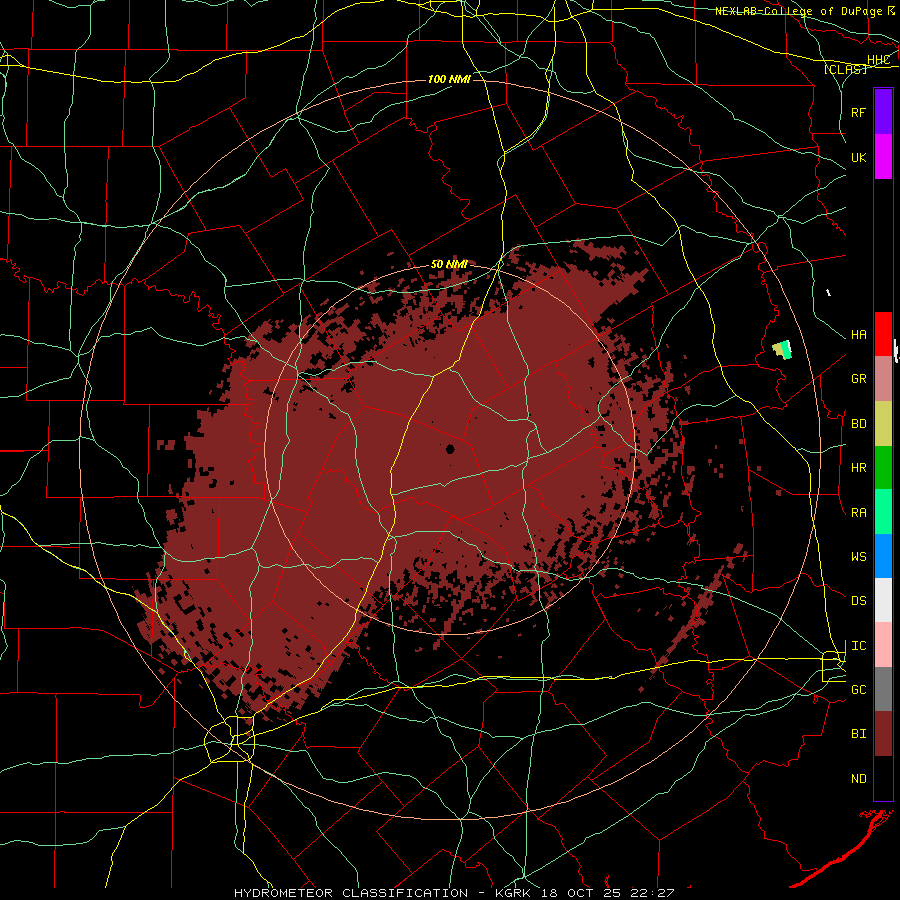
Task: Click the small green-yellow echo east of radar
Action: coord(782,350)
